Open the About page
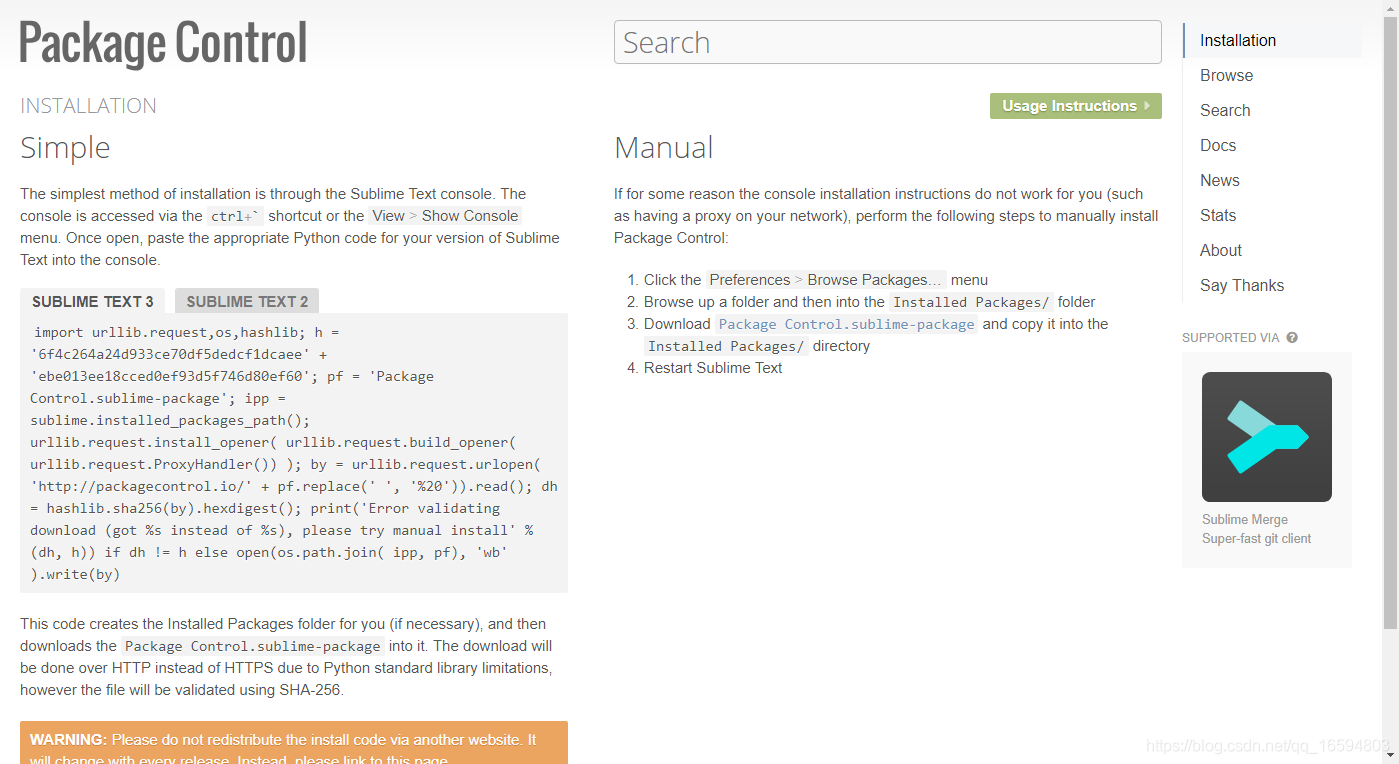 click(1220, 250)
